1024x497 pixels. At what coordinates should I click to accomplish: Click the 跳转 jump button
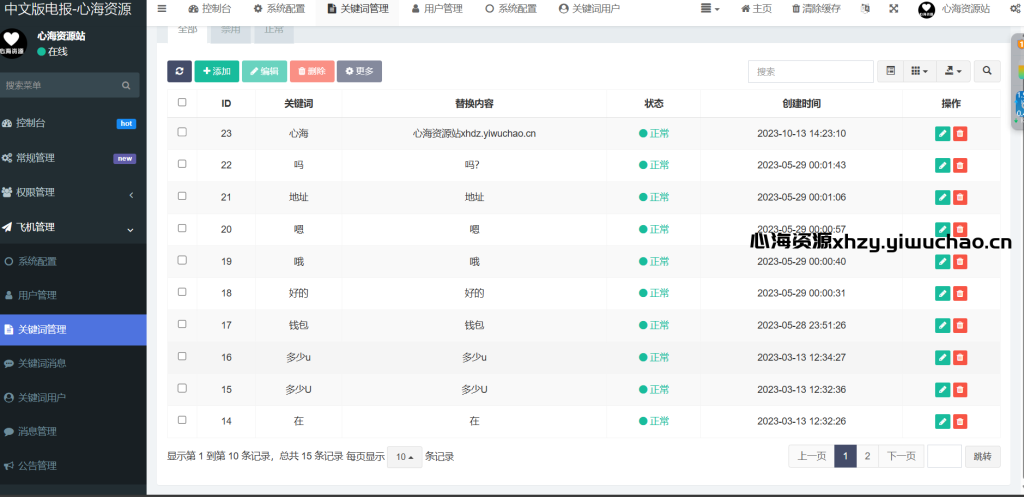(982, 457)
